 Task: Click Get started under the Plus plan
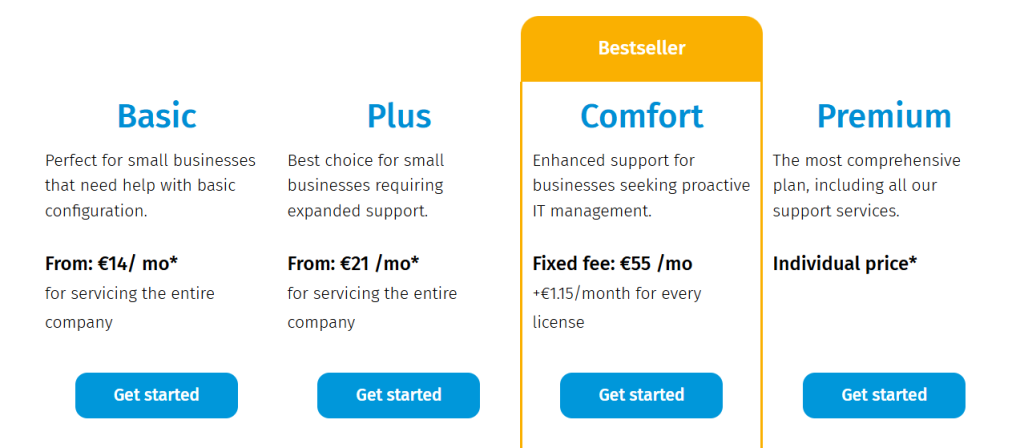(x=398, y=395)
